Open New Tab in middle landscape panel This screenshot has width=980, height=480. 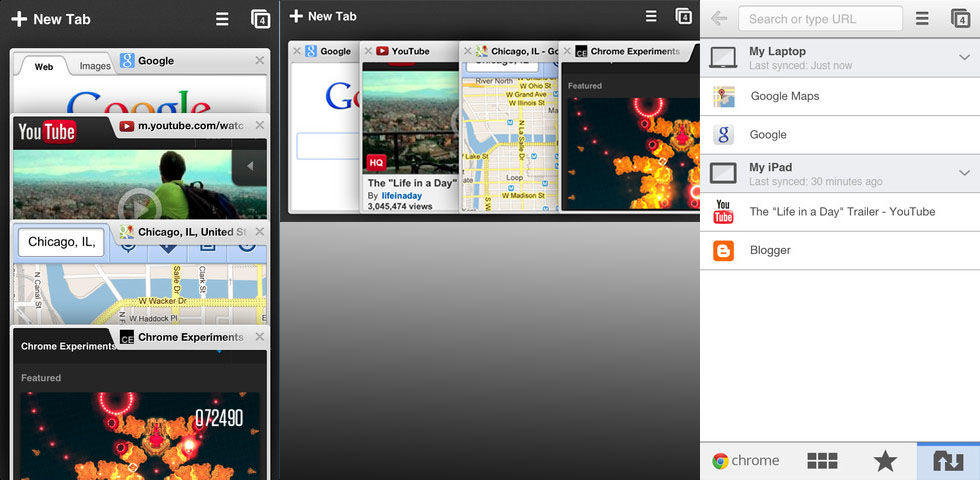[323, 16]
